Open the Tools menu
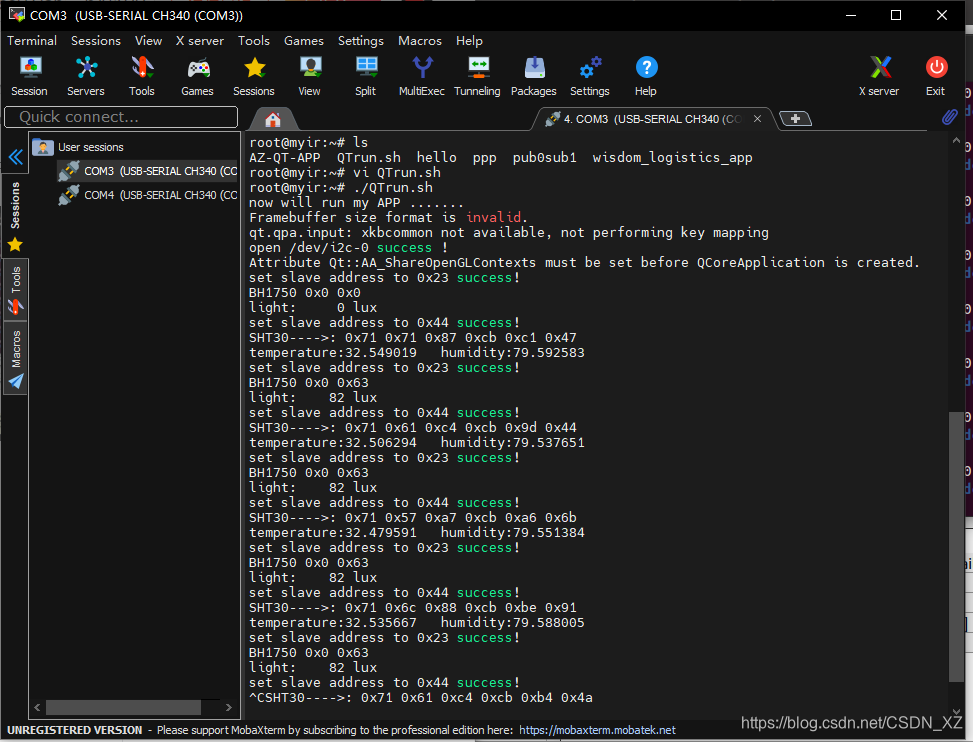The height and width of the screenshot is (742, 973). pyautogui.click(x=254, y=41)
